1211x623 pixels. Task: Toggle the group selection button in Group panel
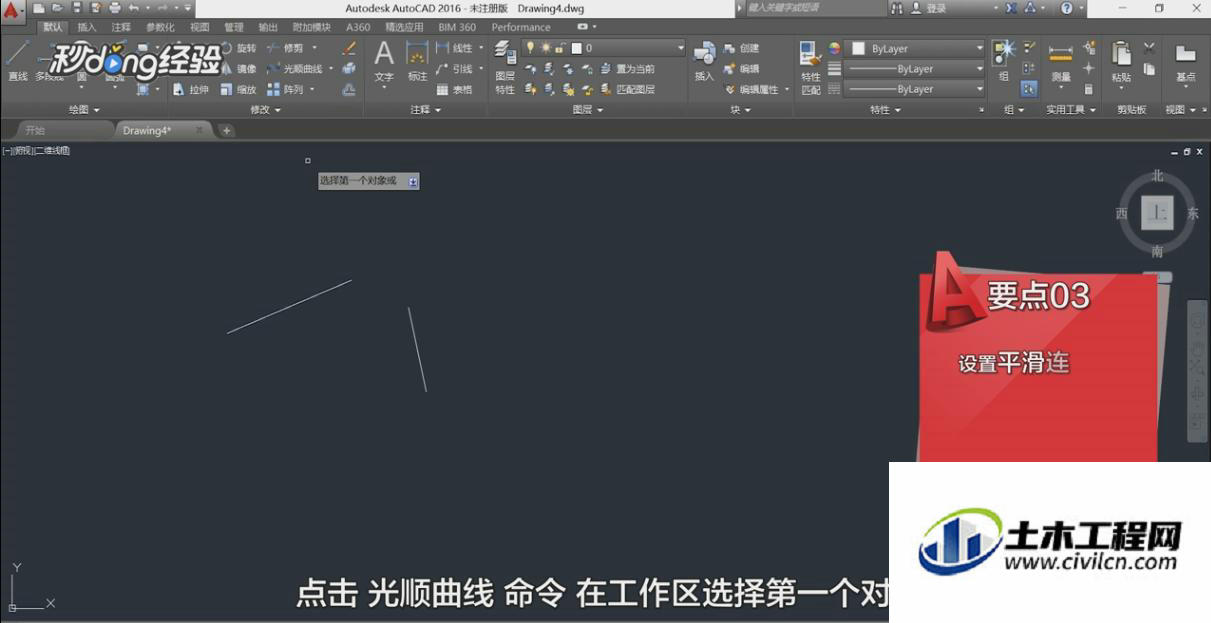(1029, 89)
